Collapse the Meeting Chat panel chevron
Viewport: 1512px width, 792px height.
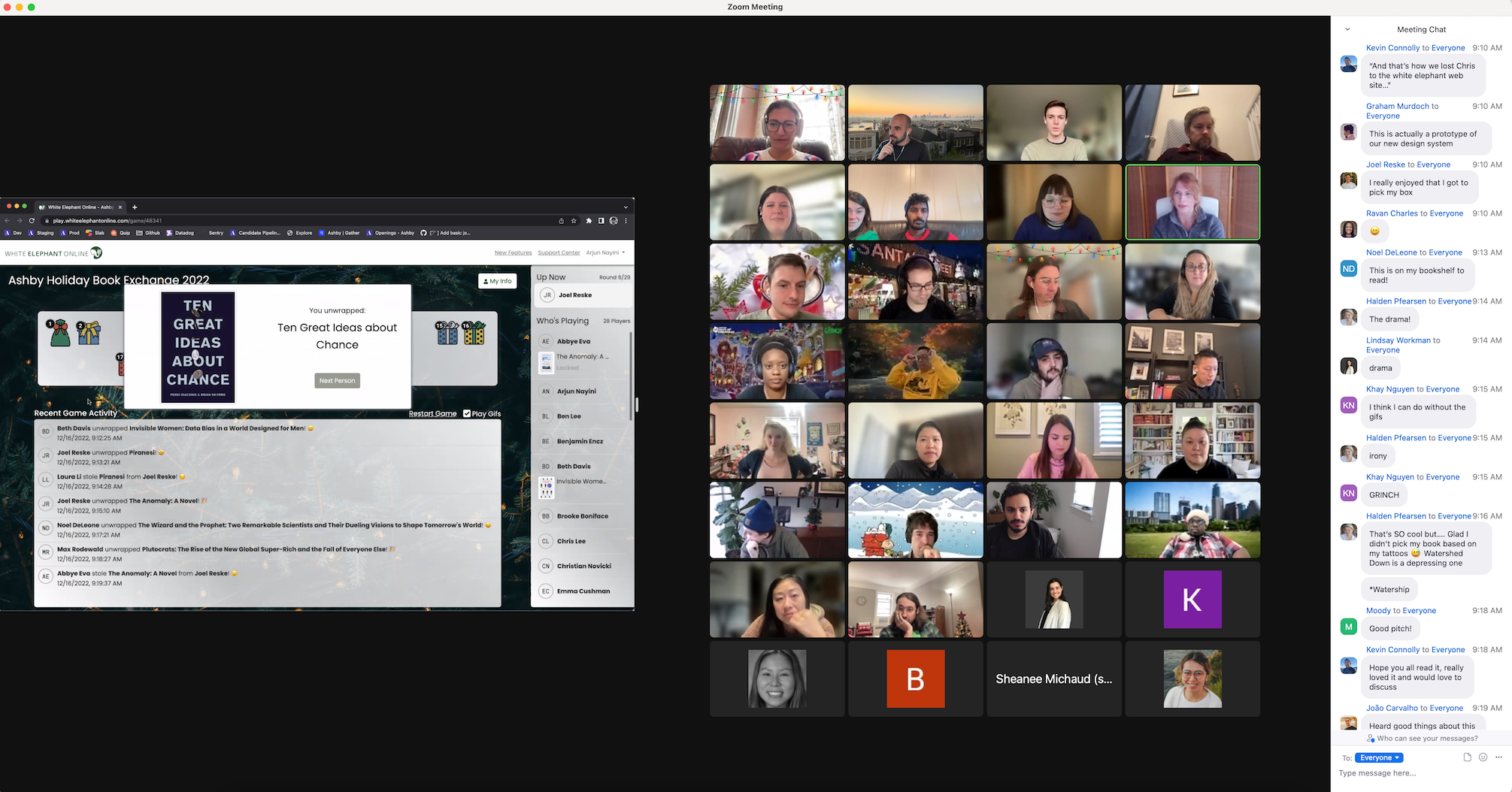(x=1347, y=29)
